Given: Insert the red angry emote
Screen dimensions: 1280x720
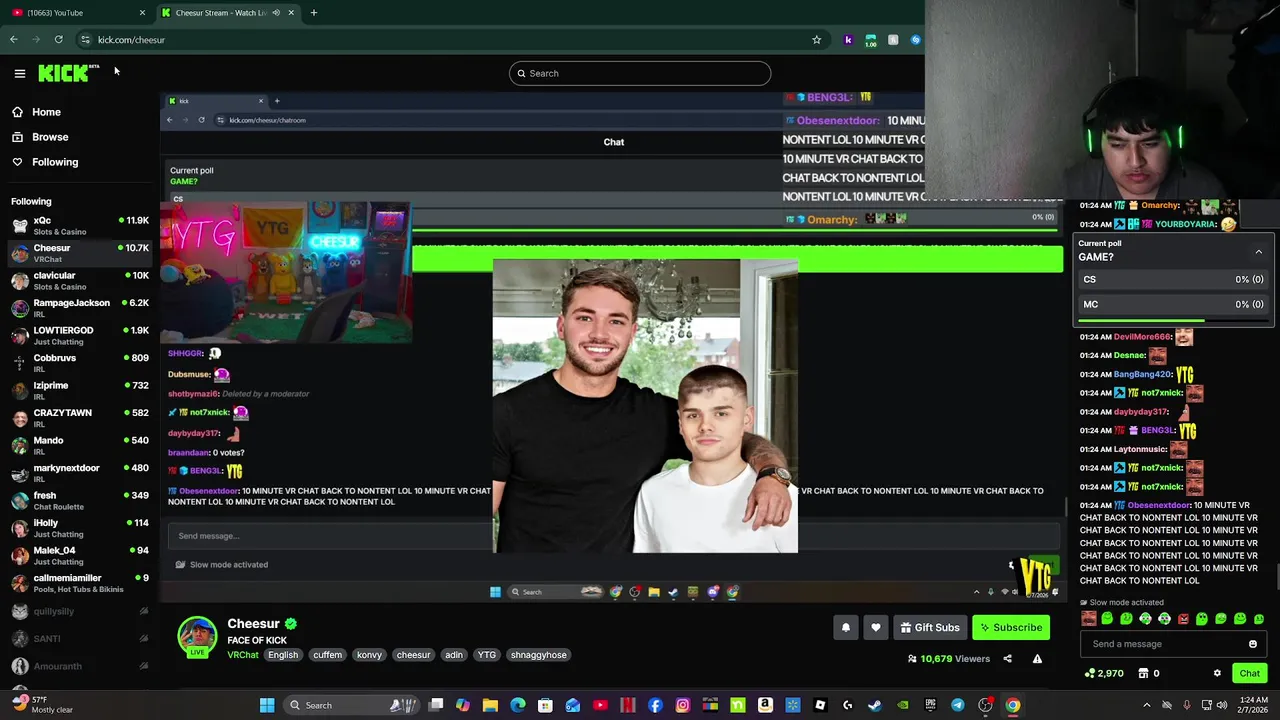Looking at the screenshot, I should click(1183, 619).
